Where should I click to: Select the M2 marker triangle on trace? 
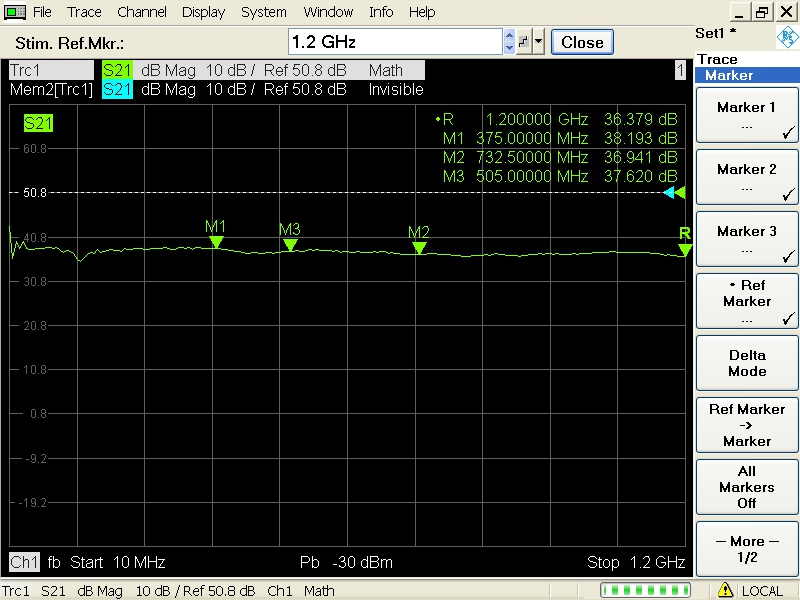coord(419,248)
